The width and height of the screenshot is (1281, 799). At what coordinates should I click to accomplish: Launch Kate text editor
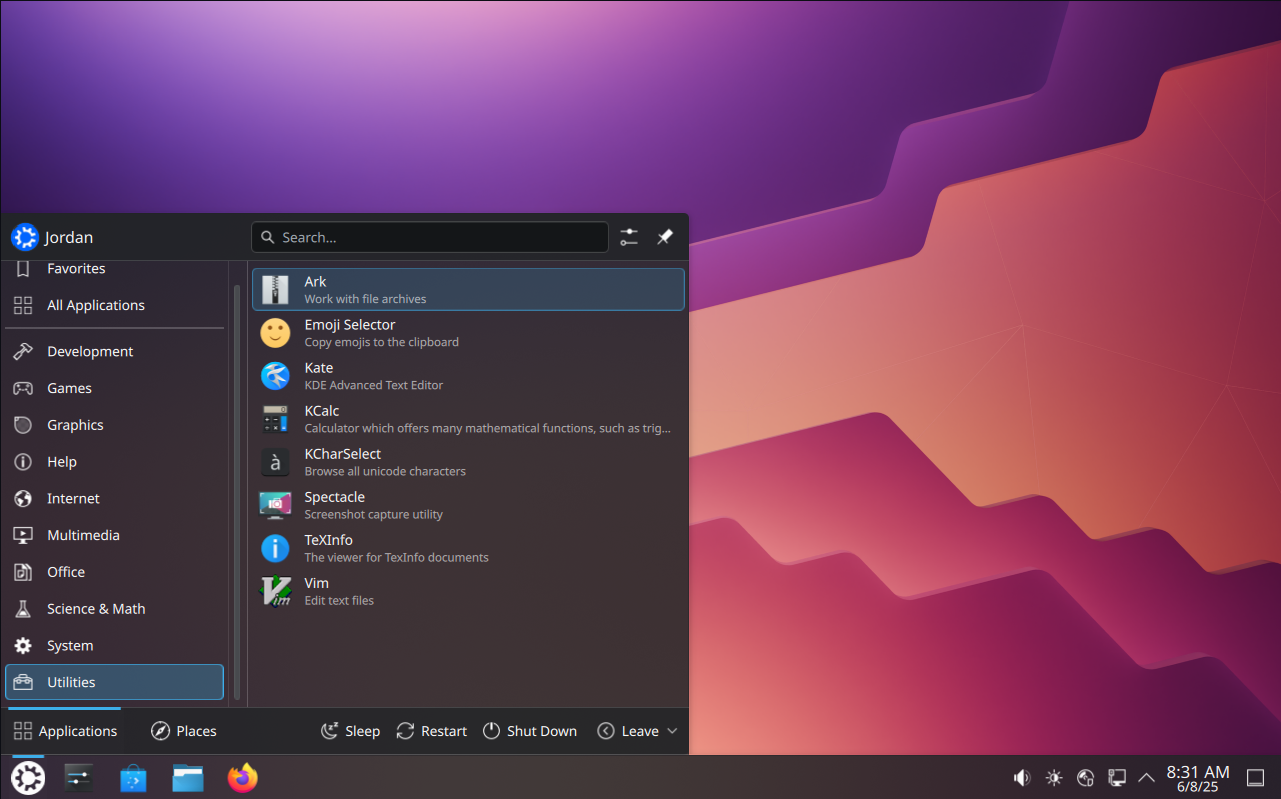pyautogui.click(x=468, y=375)
